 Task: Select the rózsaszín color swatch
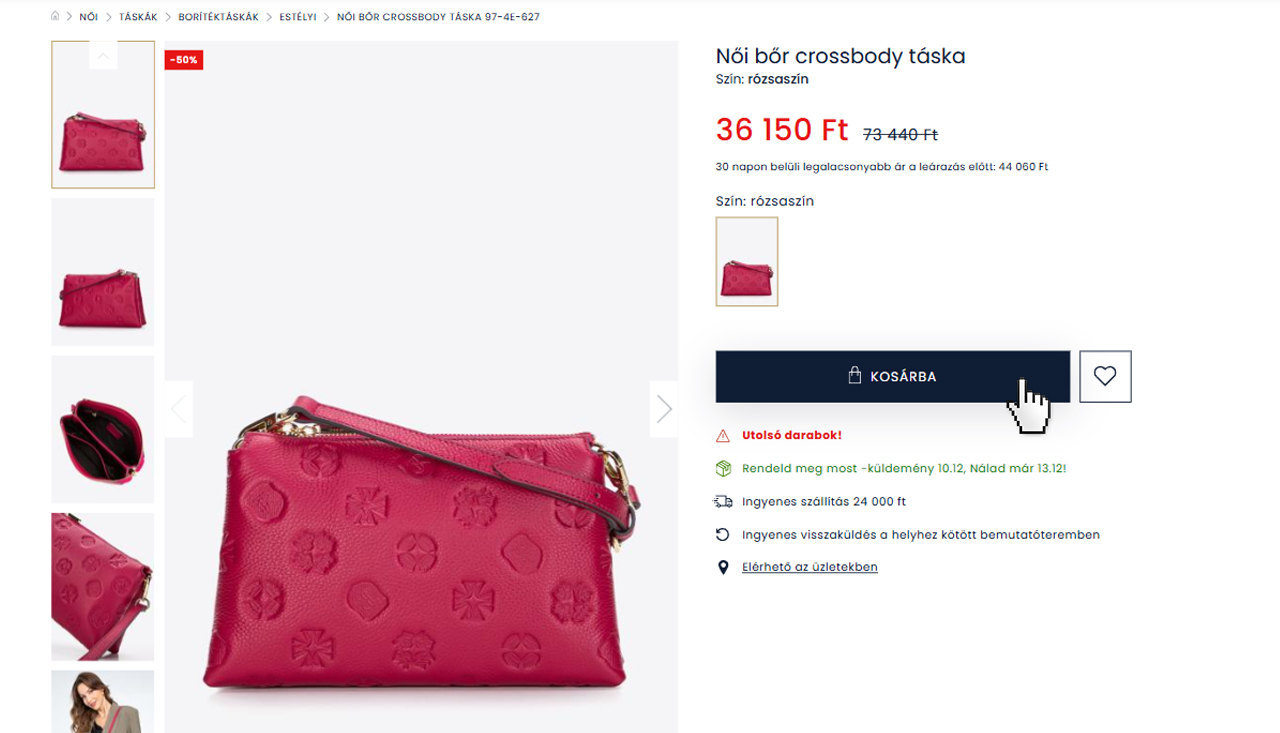[x=747, y=261]
